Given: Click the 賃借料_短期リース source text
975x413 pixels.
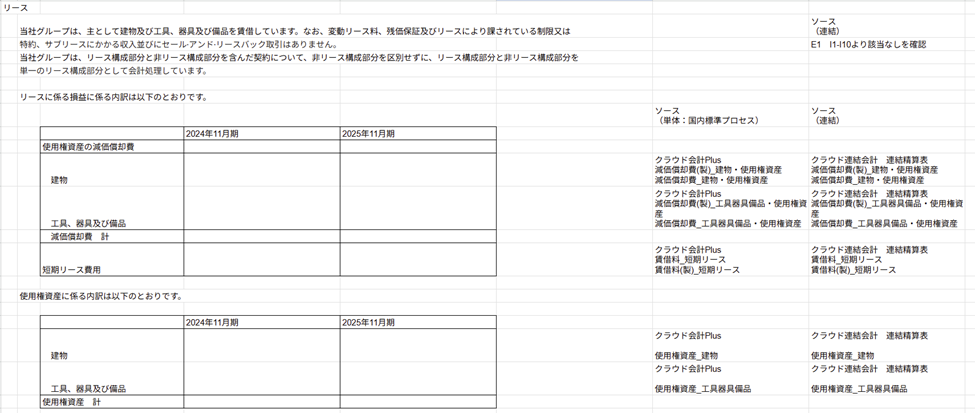Looking at the screenshot, I should click(x=690, y=259).
